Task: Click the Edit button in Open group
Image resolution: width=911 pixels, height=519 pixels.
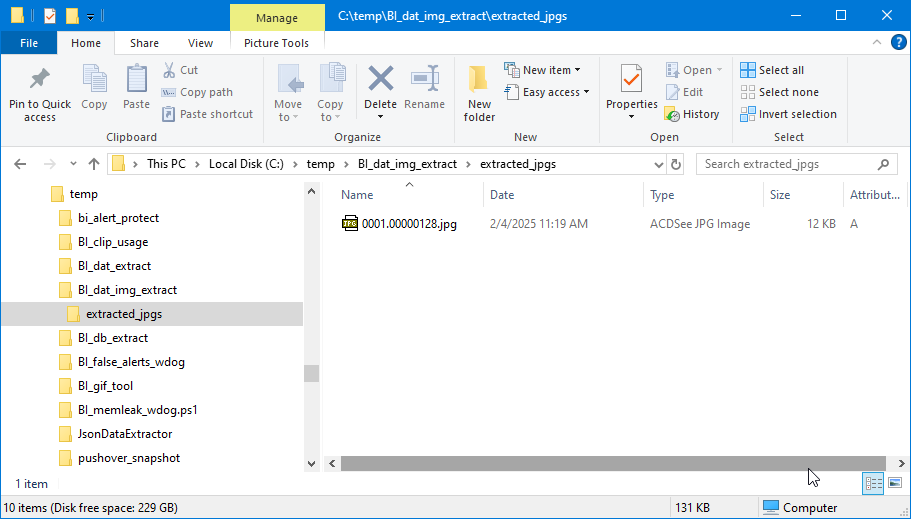Action: coord(685,92)
